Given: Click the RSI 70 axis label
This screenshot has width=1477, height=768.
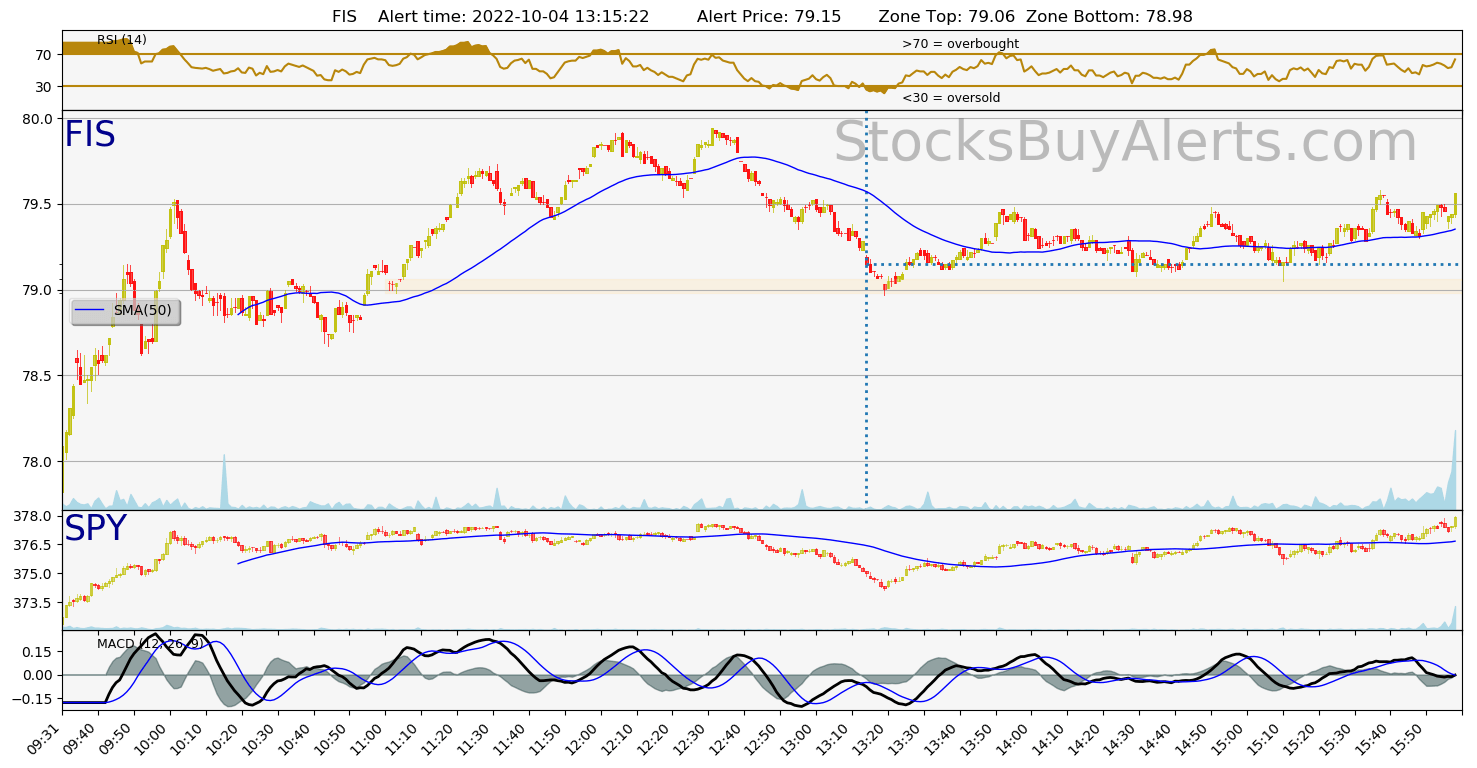Looking at the screenshot, I should [44, 55].
